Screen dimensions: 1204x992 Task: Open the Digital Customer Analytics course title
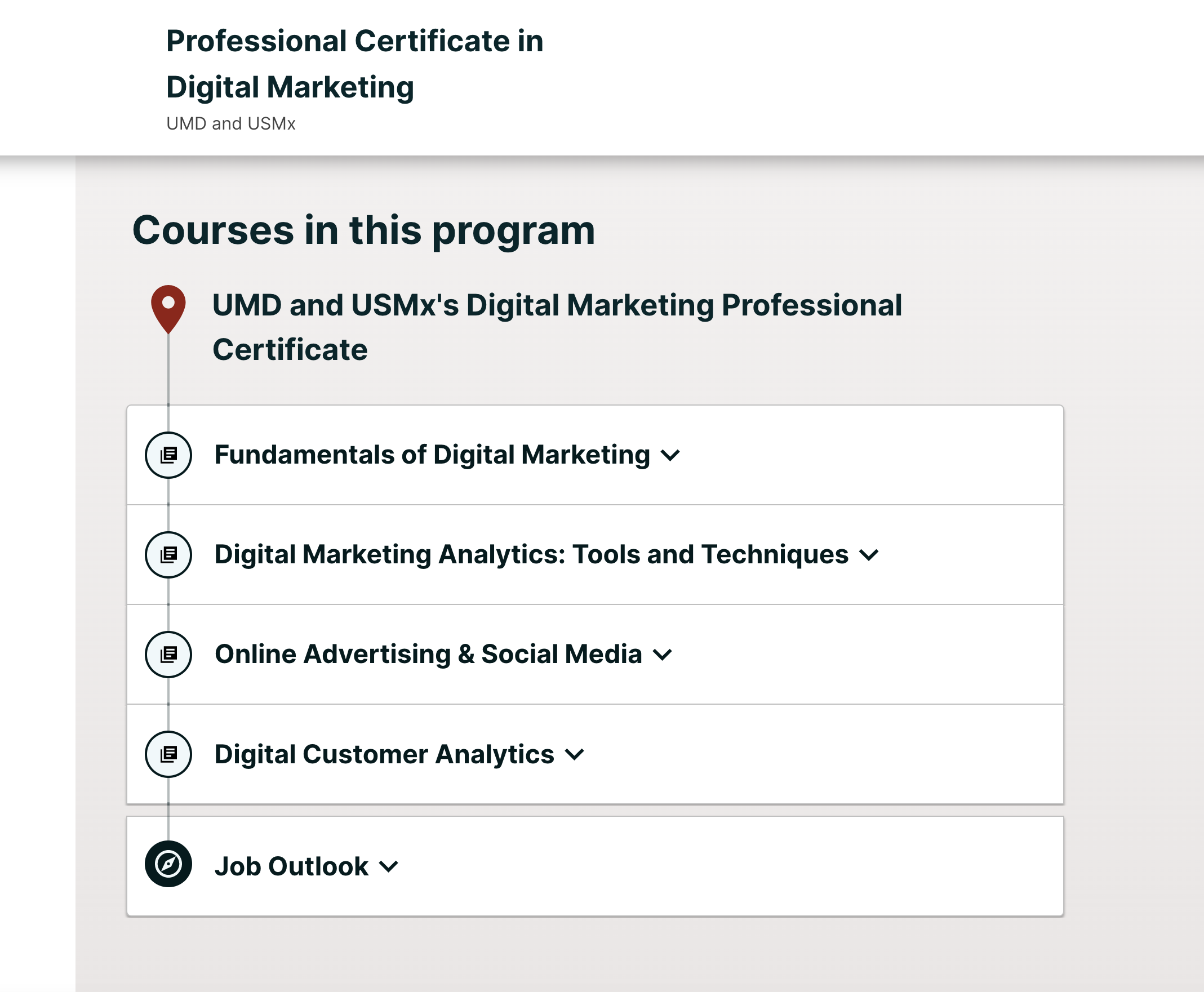point(384,754)
